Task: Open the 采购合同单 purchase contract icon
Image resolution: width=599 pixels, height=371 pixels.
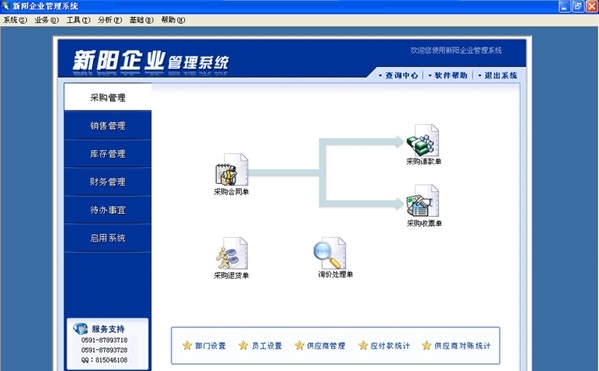Action: [232, 170]
